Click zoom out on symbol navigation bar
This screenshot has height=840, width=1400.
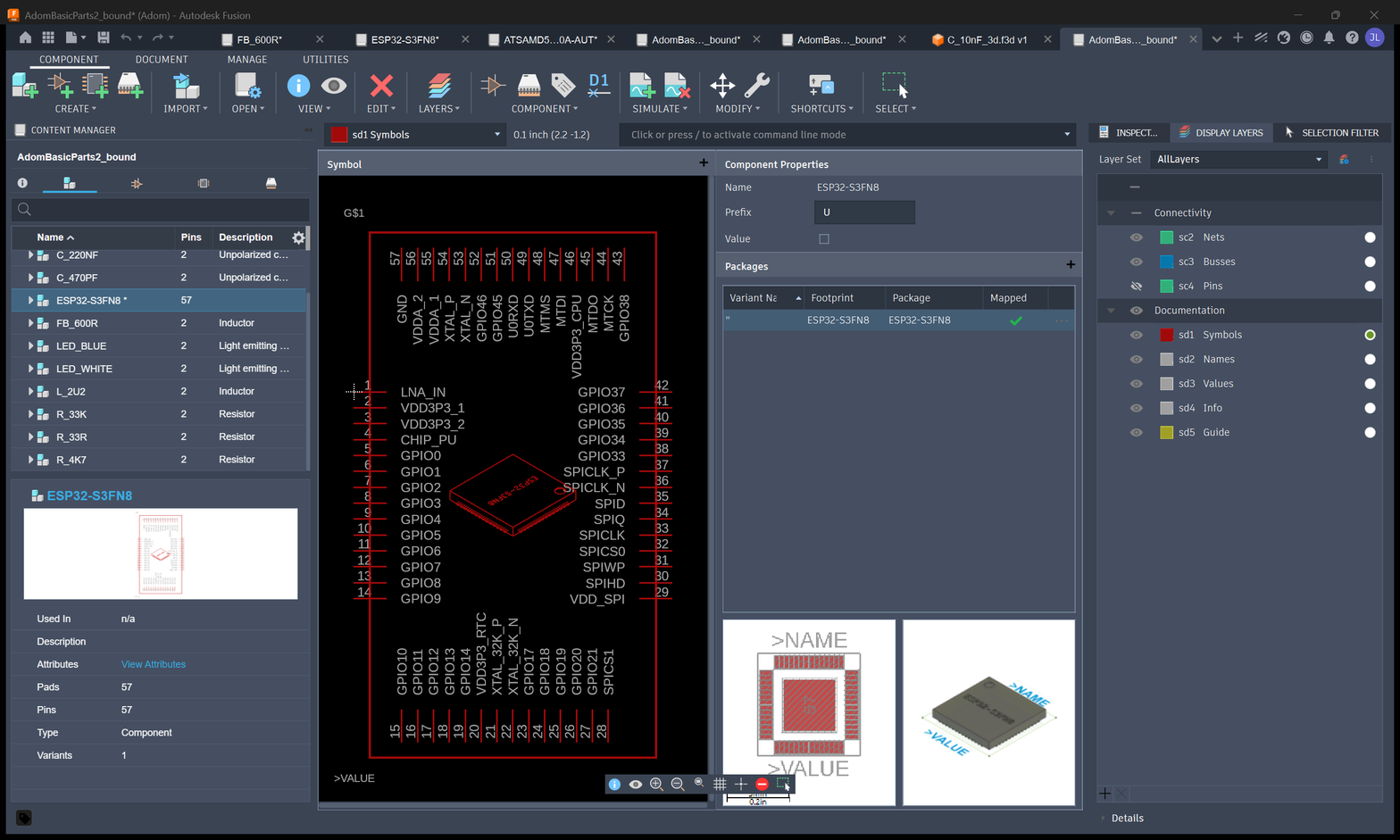[678, 784]
